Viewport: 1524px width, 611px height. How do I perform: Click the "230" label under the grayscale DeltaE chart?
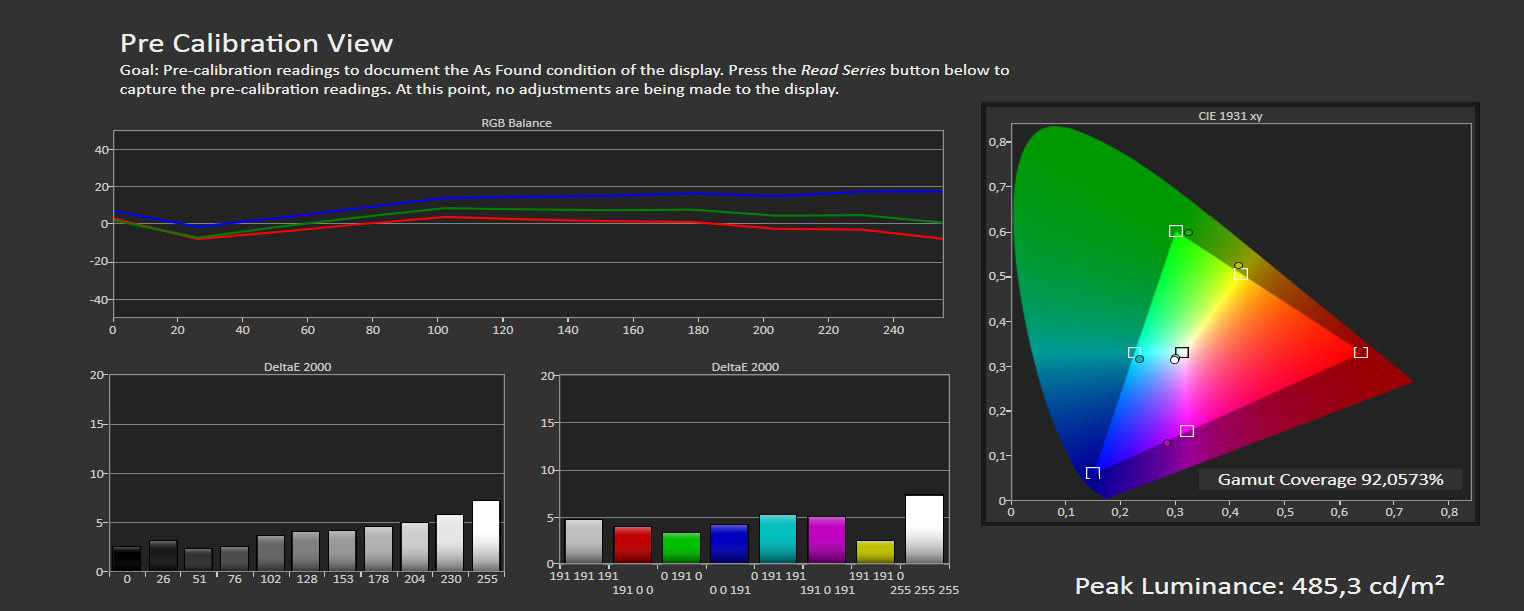coord(451,579)
